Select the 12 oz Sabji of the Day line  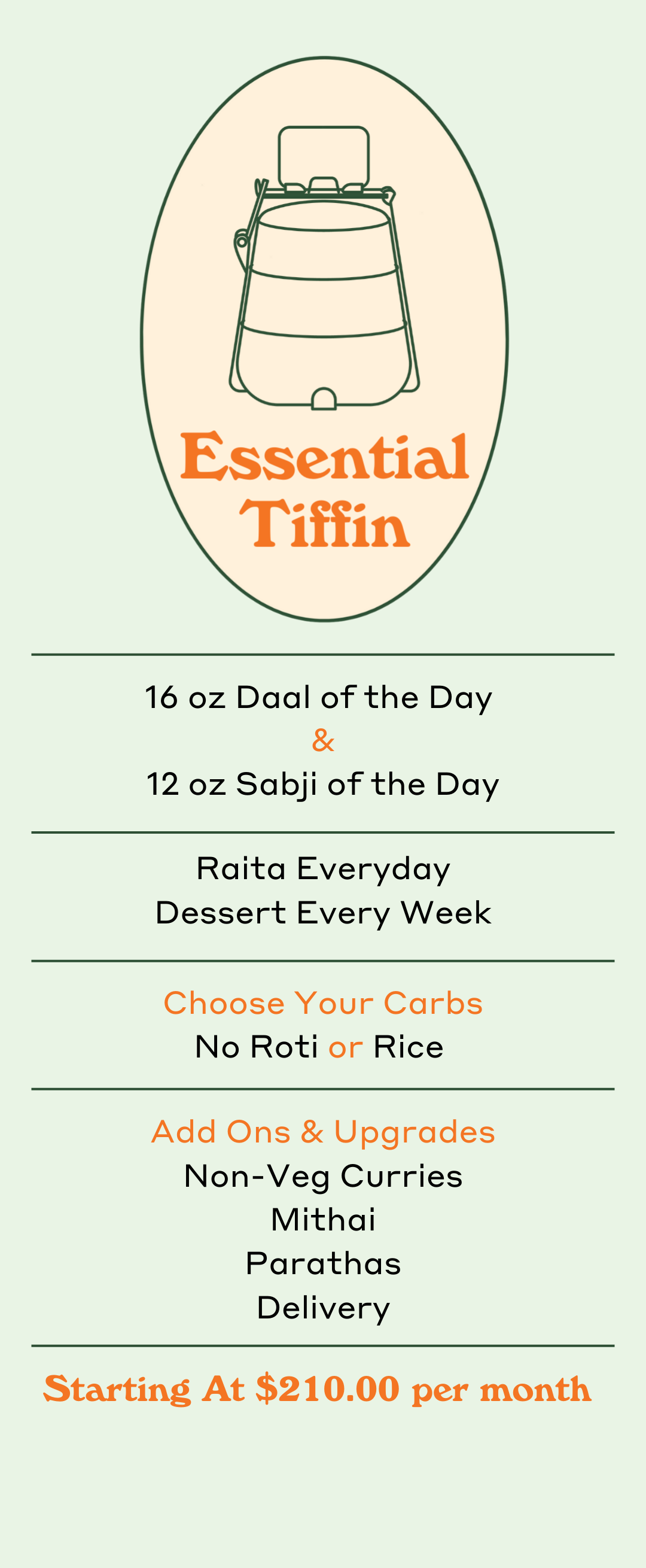point(322,785)
